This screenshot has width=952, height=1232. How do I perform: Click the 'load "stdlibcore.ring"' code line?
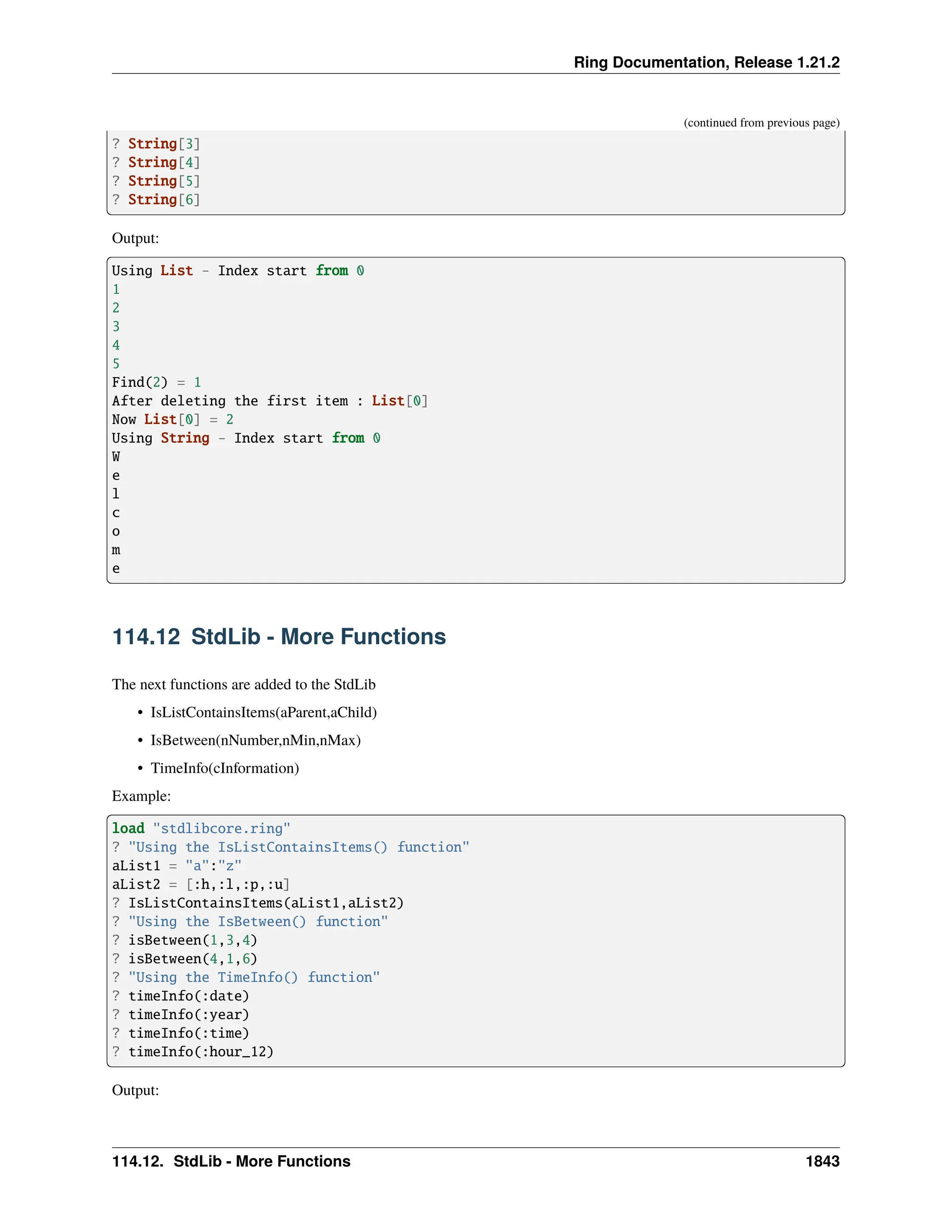click(201, 828)
